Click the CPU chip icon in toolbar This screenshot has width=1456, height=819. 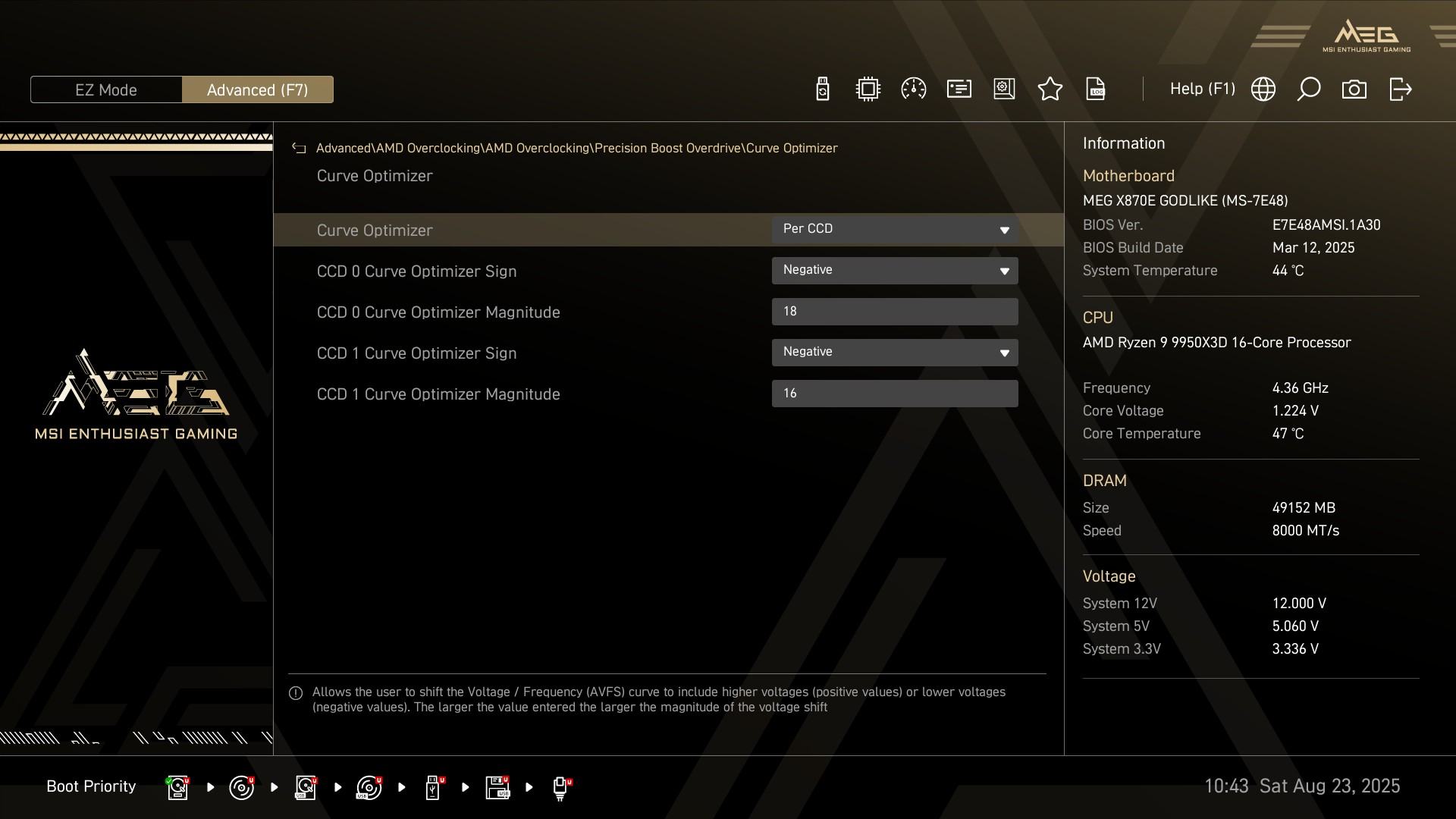coord(868,89)
